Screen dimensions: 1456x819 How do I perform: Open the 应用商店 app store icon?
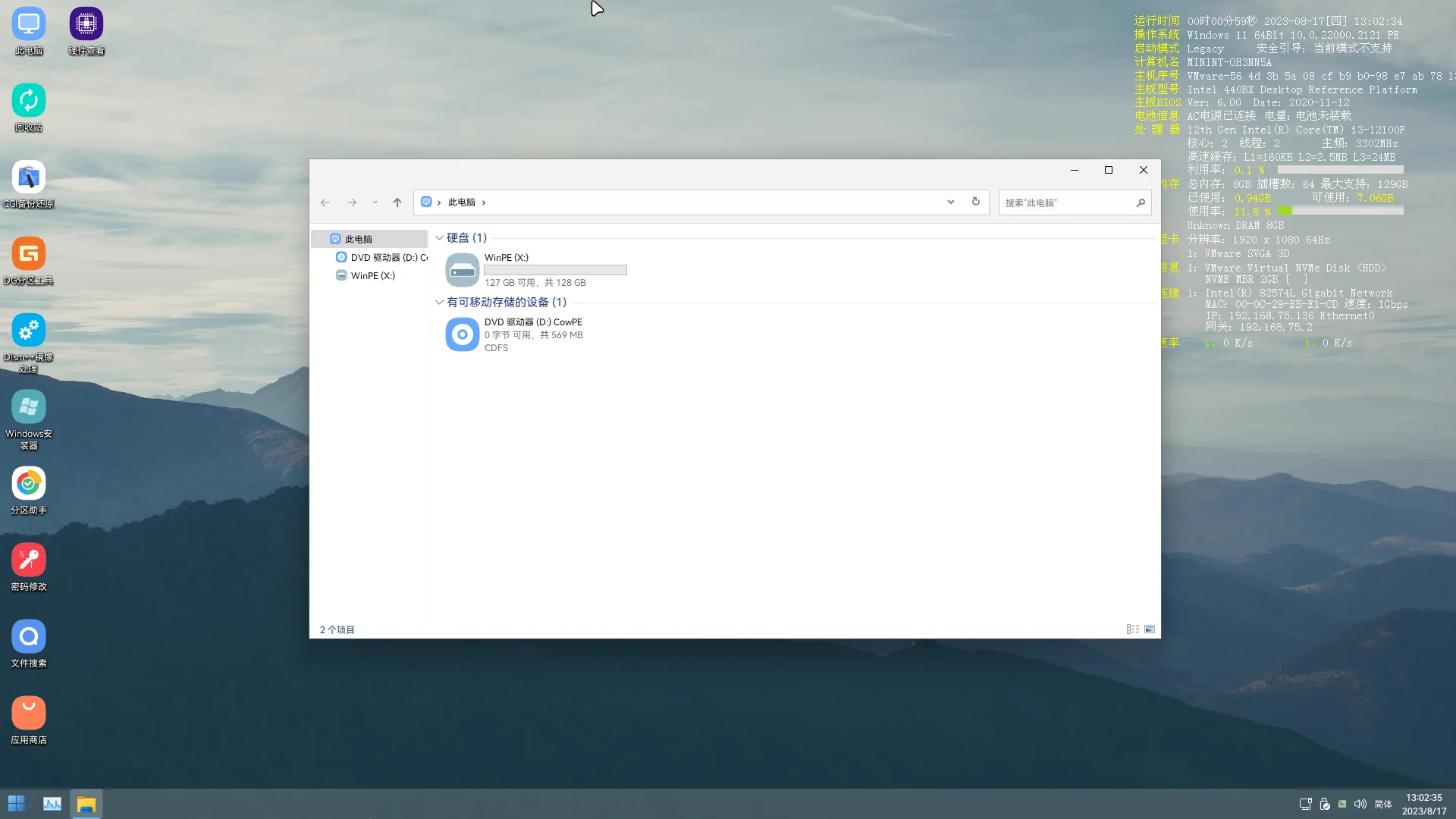[x=29, y=714]
